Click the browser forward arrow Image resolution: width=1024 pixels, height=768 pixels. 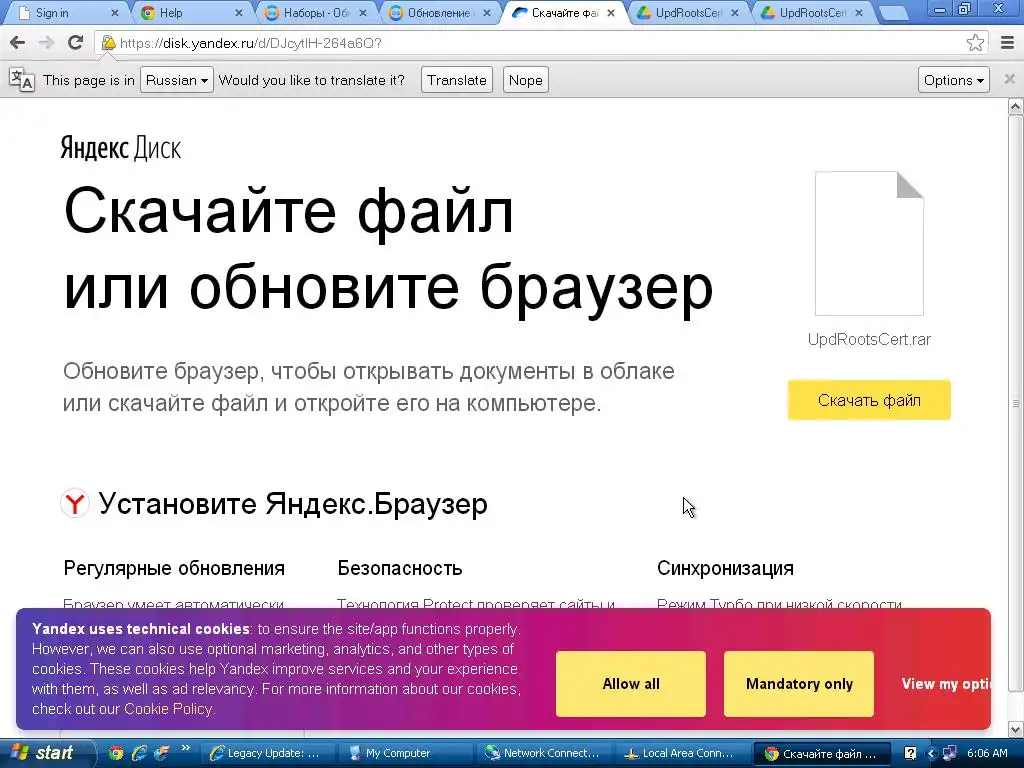[46, 43]
